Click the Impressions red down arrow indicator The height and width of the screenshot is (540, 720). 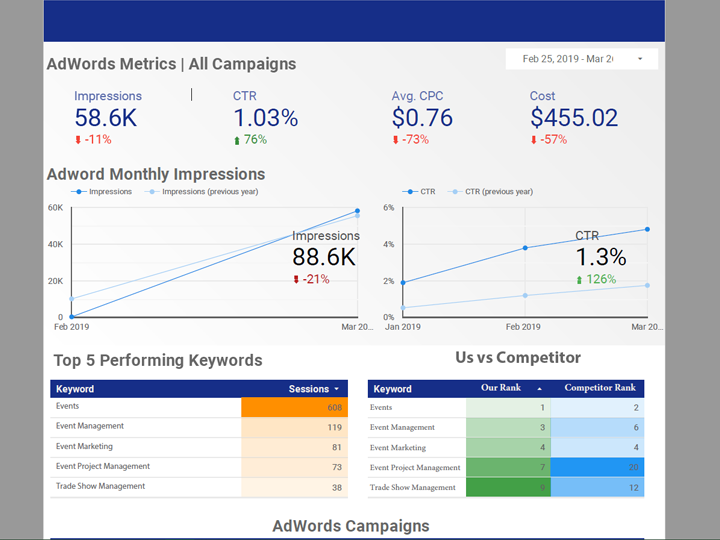click(78, 140)
